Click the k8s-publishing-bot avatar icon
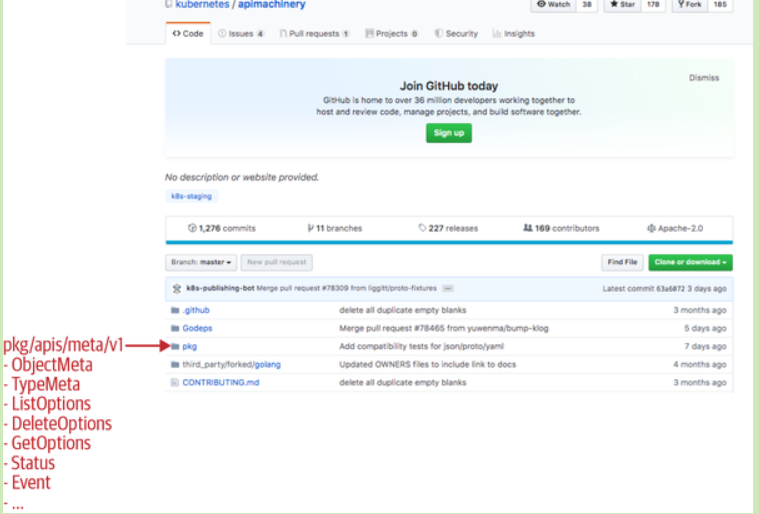 click(x=177, y=289)
